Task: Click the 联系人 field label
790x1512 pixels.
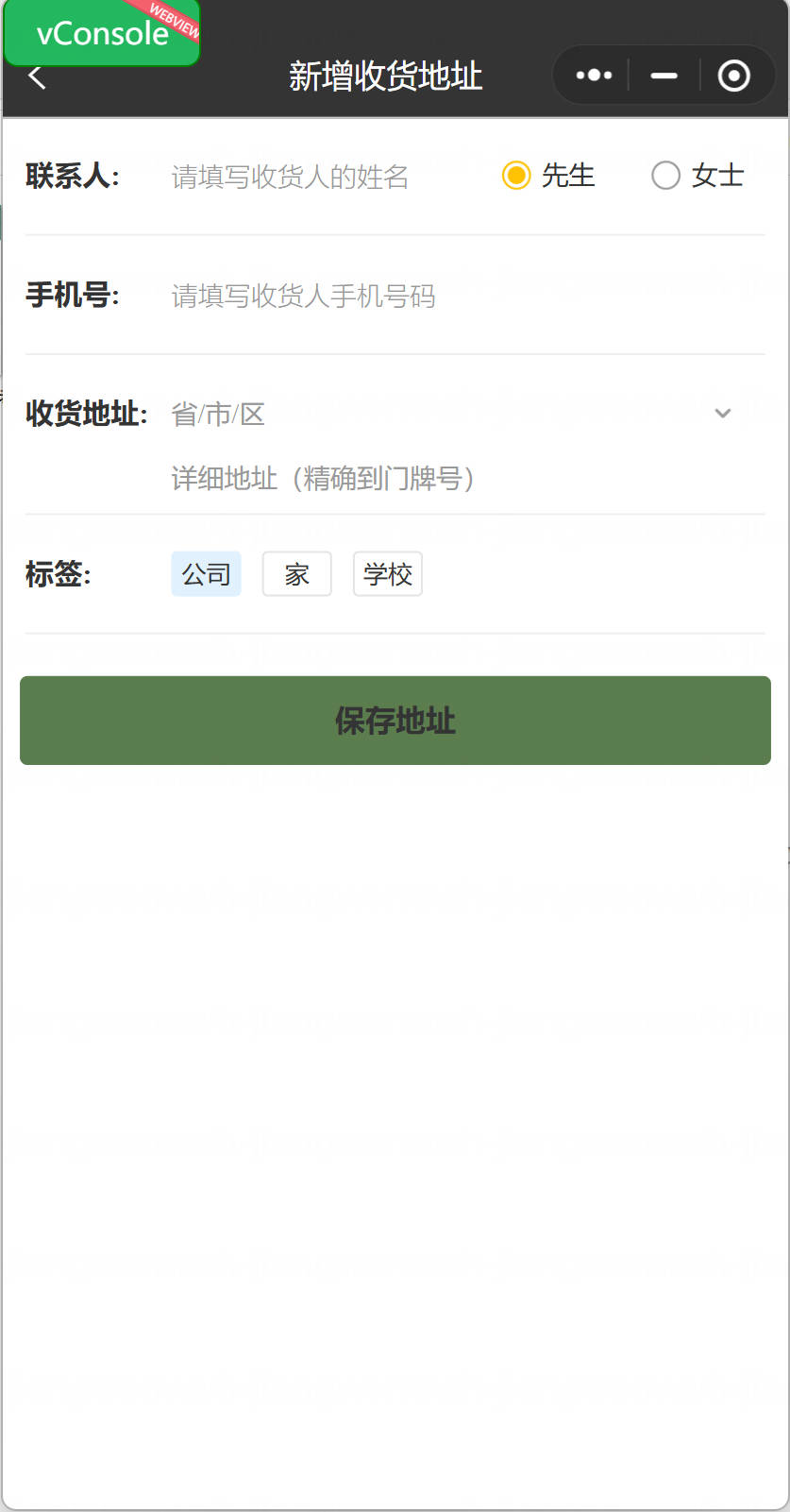Action: coord(73,176)
